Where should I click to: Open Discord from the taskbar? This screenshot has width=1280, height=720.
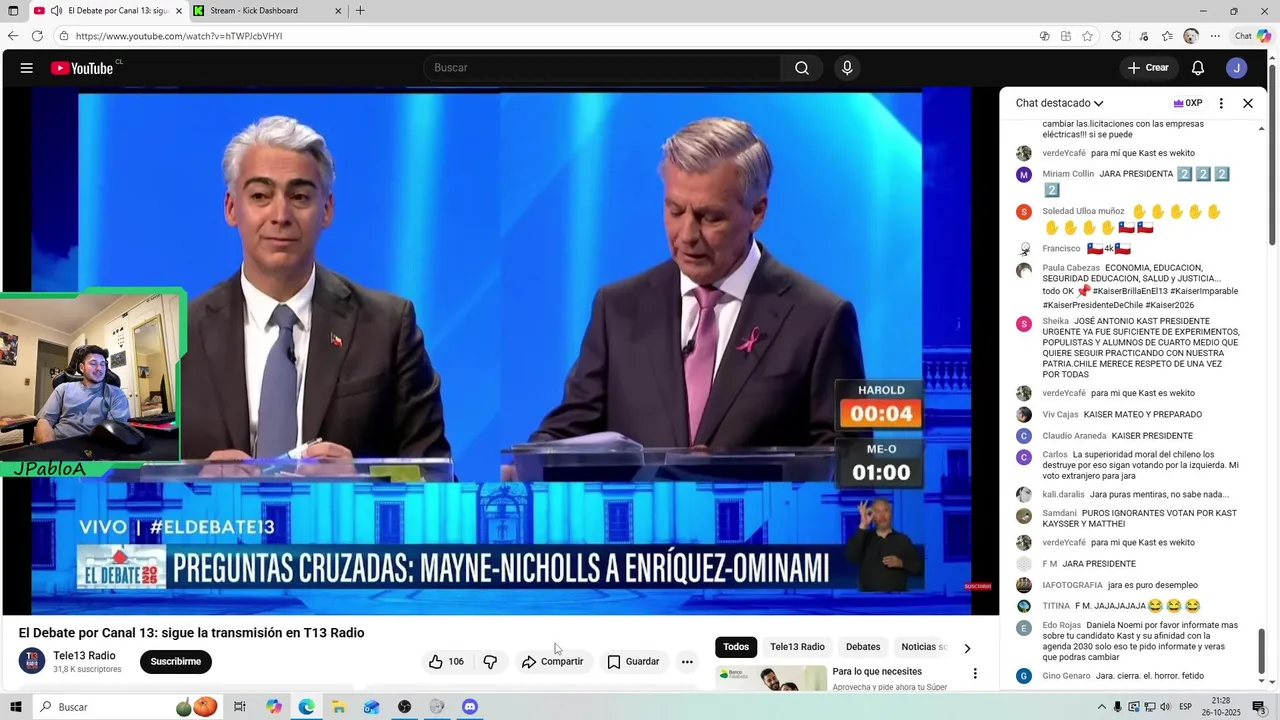pyautogui.click(x=470, y=707)
